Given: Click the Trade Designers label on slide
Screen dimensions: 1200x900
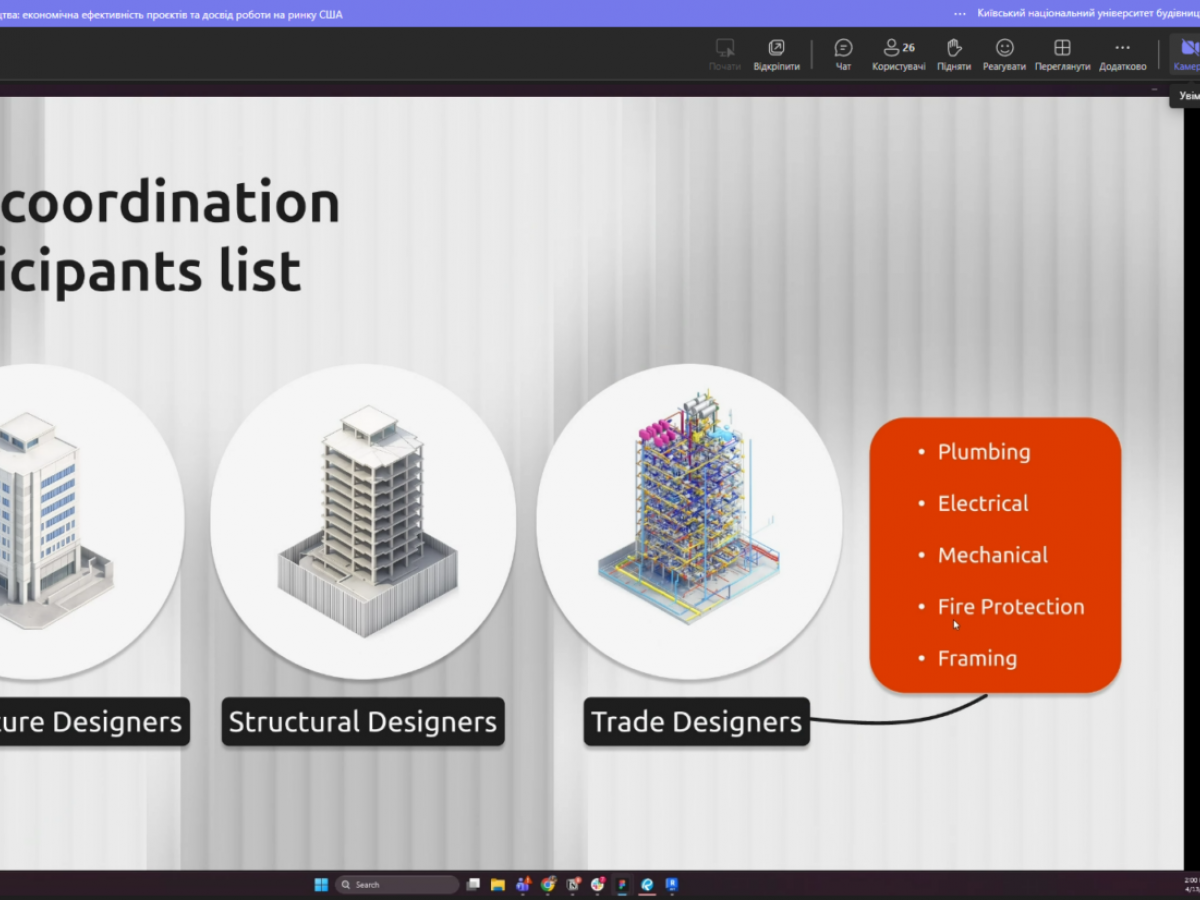Looking at the screenshot, I should pos(696,722).
